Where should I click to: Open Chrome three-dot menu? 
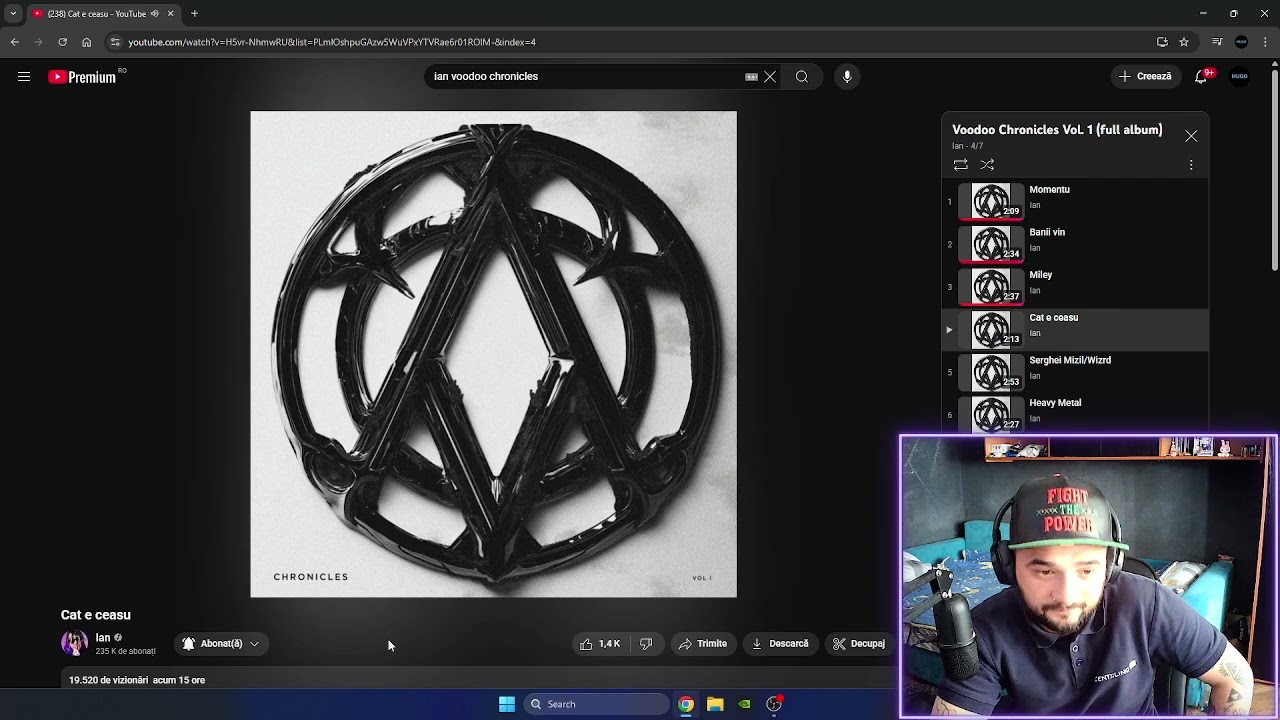1266,42
